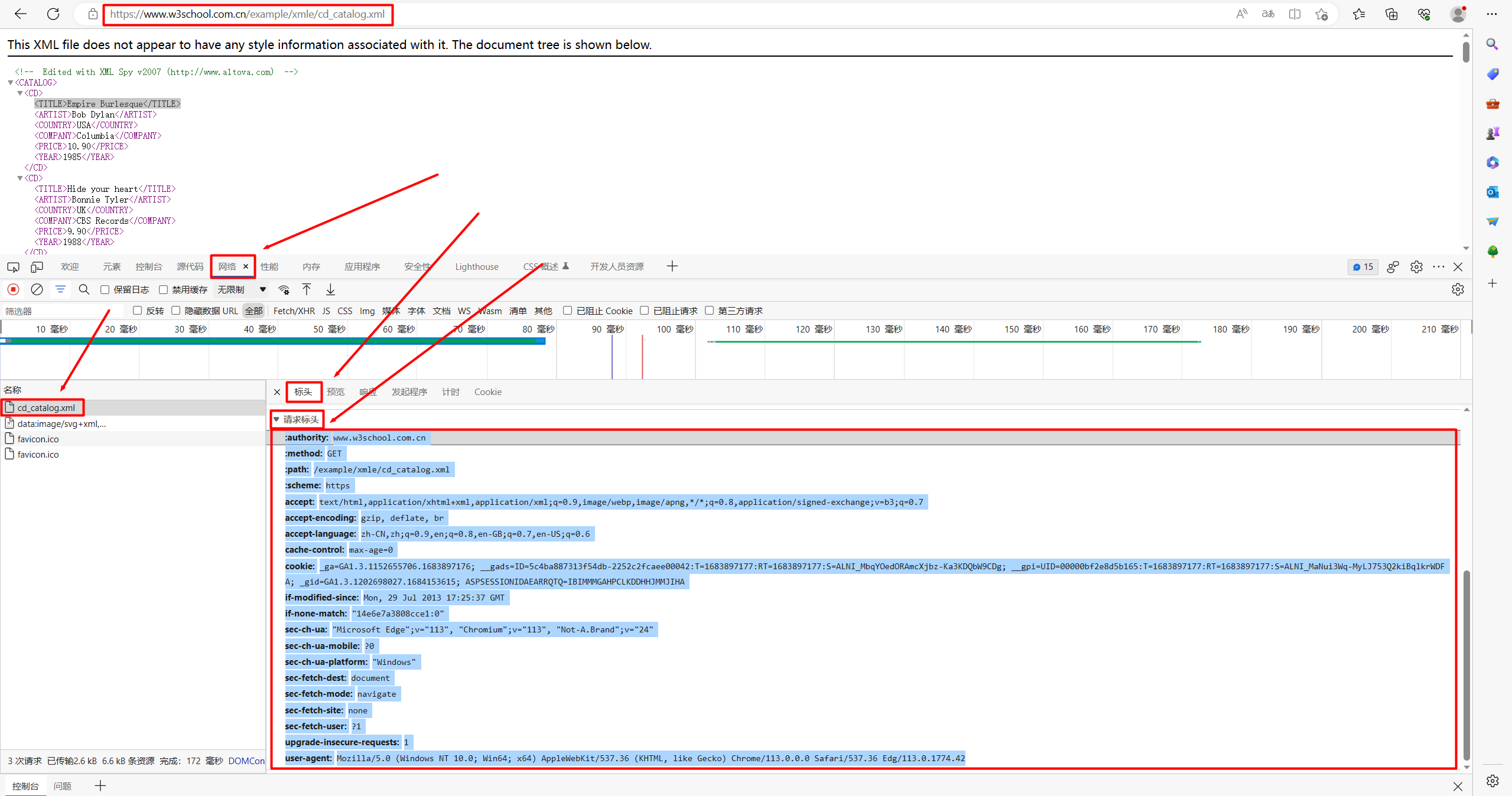Check the 保留日志 (Preserve log) checkbox

coord(105,289)
